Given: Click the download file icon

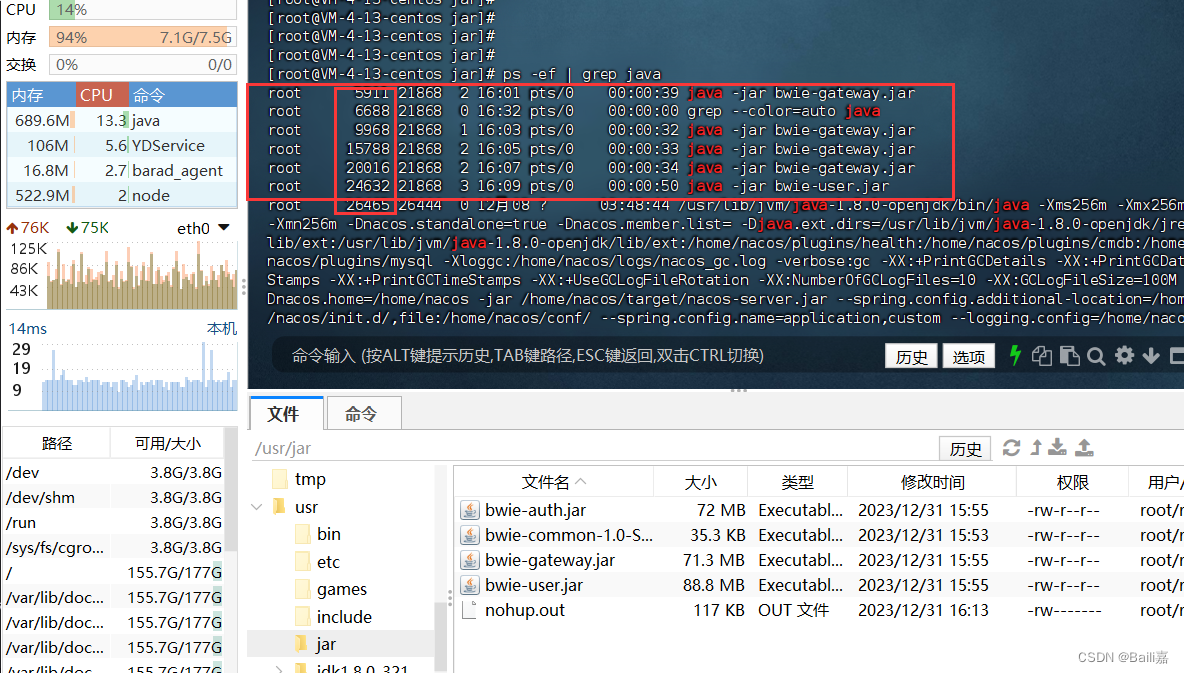Looking at the screenshot, I should point(1057,447).
